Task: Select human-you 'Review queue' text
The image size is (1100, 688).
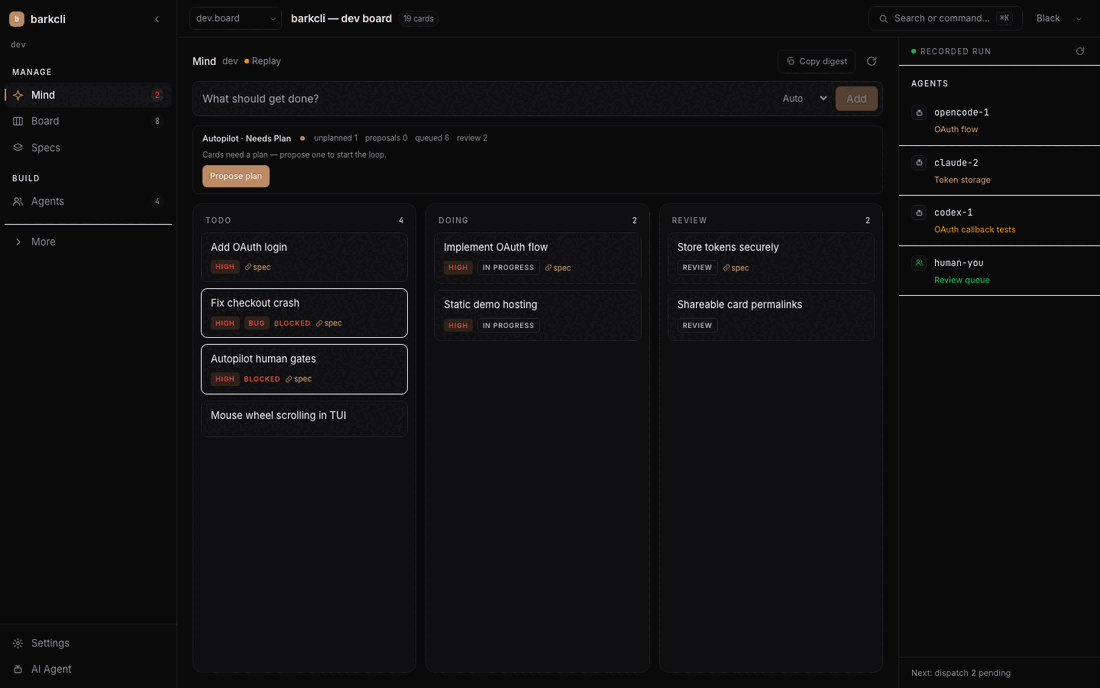Action: click(962, 280)
